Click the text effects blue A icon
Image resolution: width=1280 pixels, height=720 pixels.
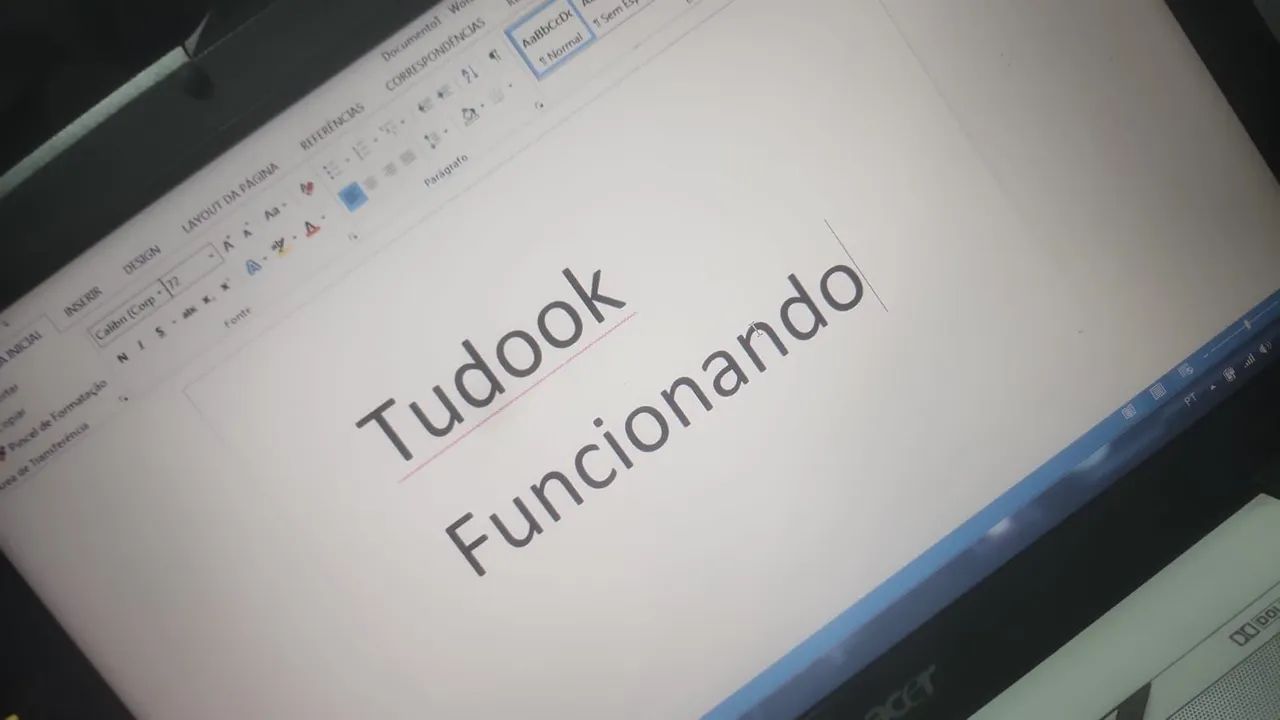[252, 264]
